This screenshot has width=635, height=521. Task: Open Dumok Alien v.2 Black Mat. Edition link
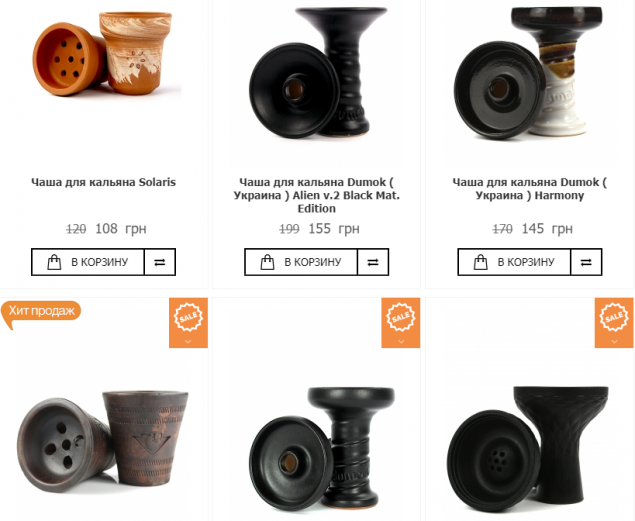(x=317, y=195)
